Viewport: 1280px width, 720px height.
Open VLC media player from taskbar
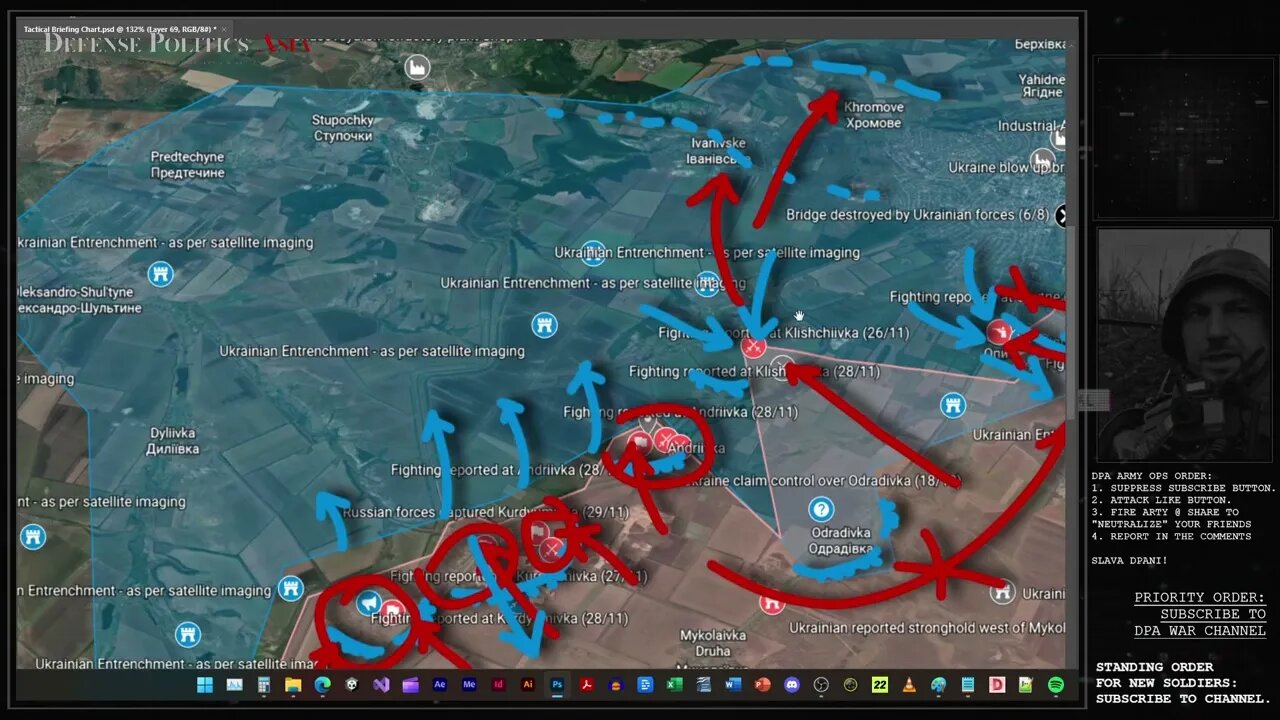909,685
